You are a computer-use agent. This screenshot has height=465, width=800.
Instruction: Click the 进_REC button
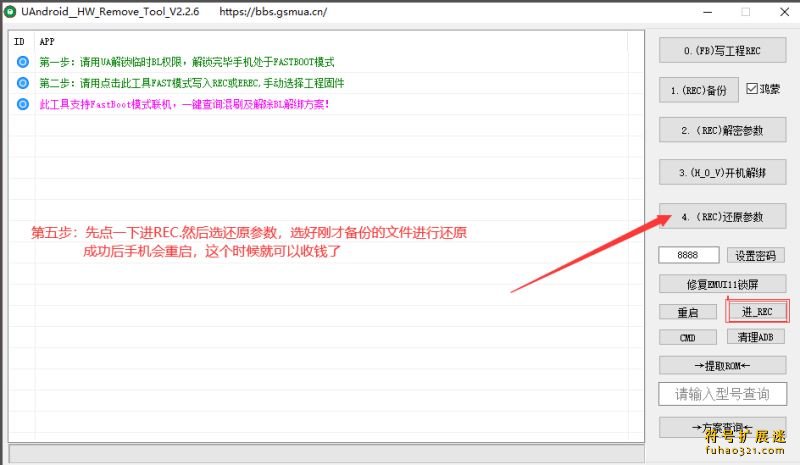(x=757, y=311)
